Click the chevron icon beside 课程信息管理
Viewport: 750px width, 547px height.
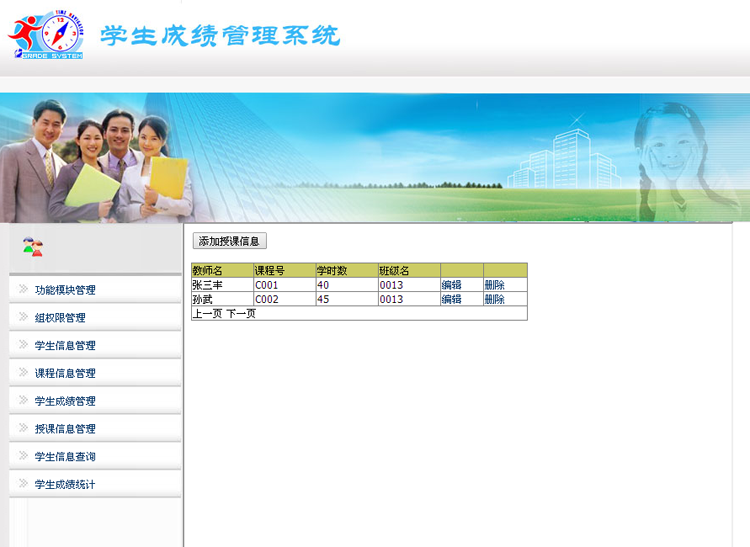point(23,372)
